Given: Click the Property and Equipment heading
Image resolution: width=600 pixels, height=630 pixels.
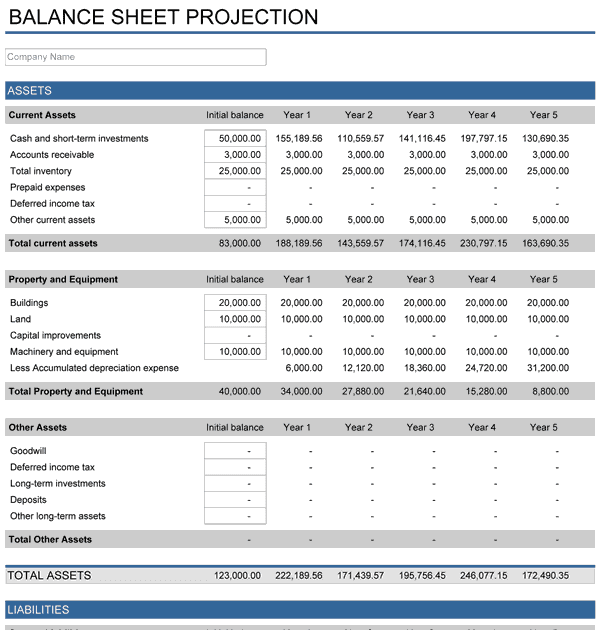Looking at the screenshot, I should [63, 279].
